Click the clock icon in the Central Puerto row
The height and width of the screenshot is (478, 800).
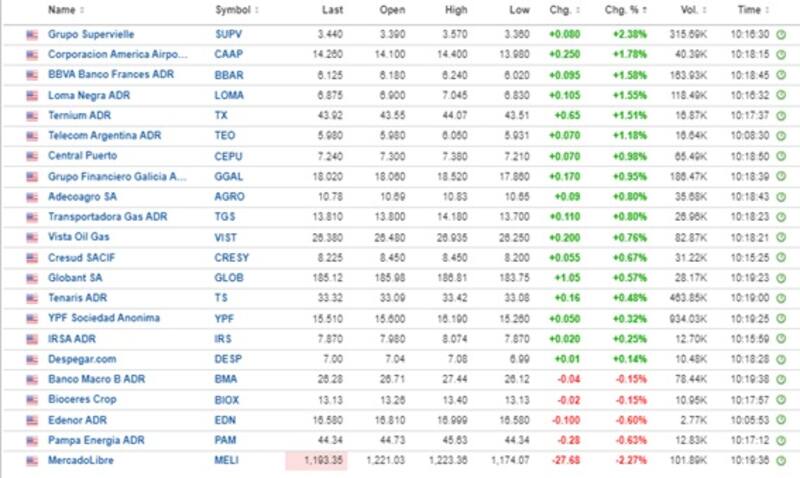(x=781, y=156)
